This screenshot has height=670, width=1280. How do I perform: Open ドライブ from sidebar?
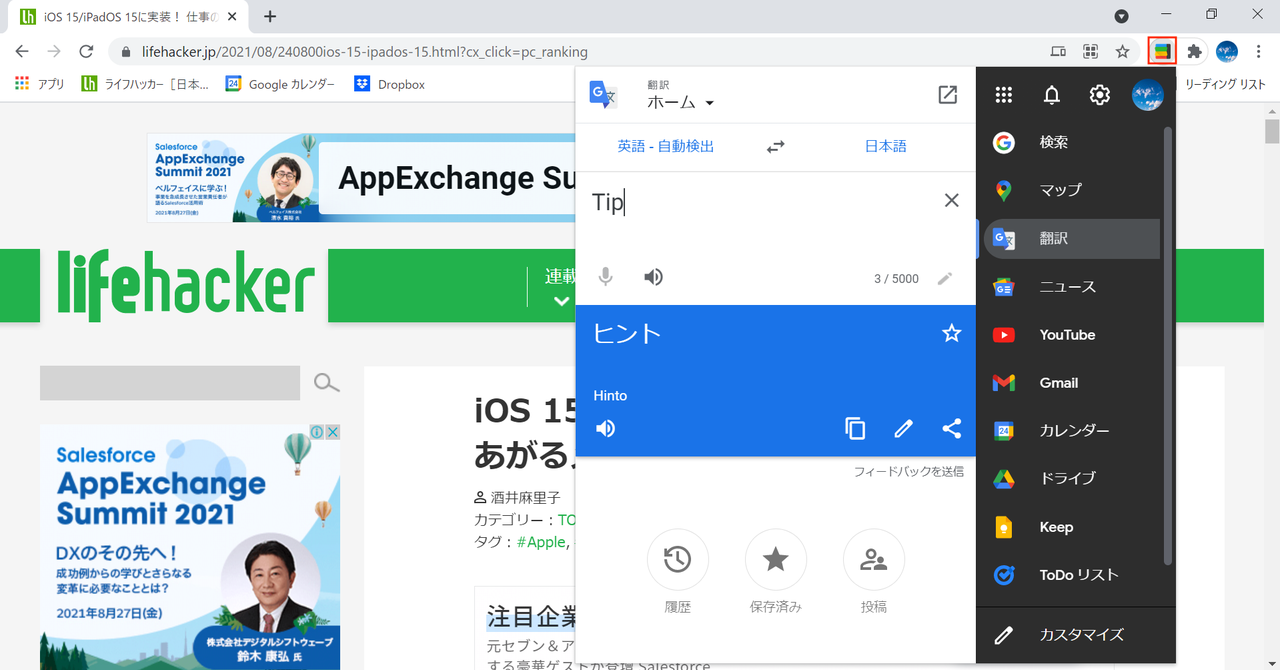tap(1072, 479)
